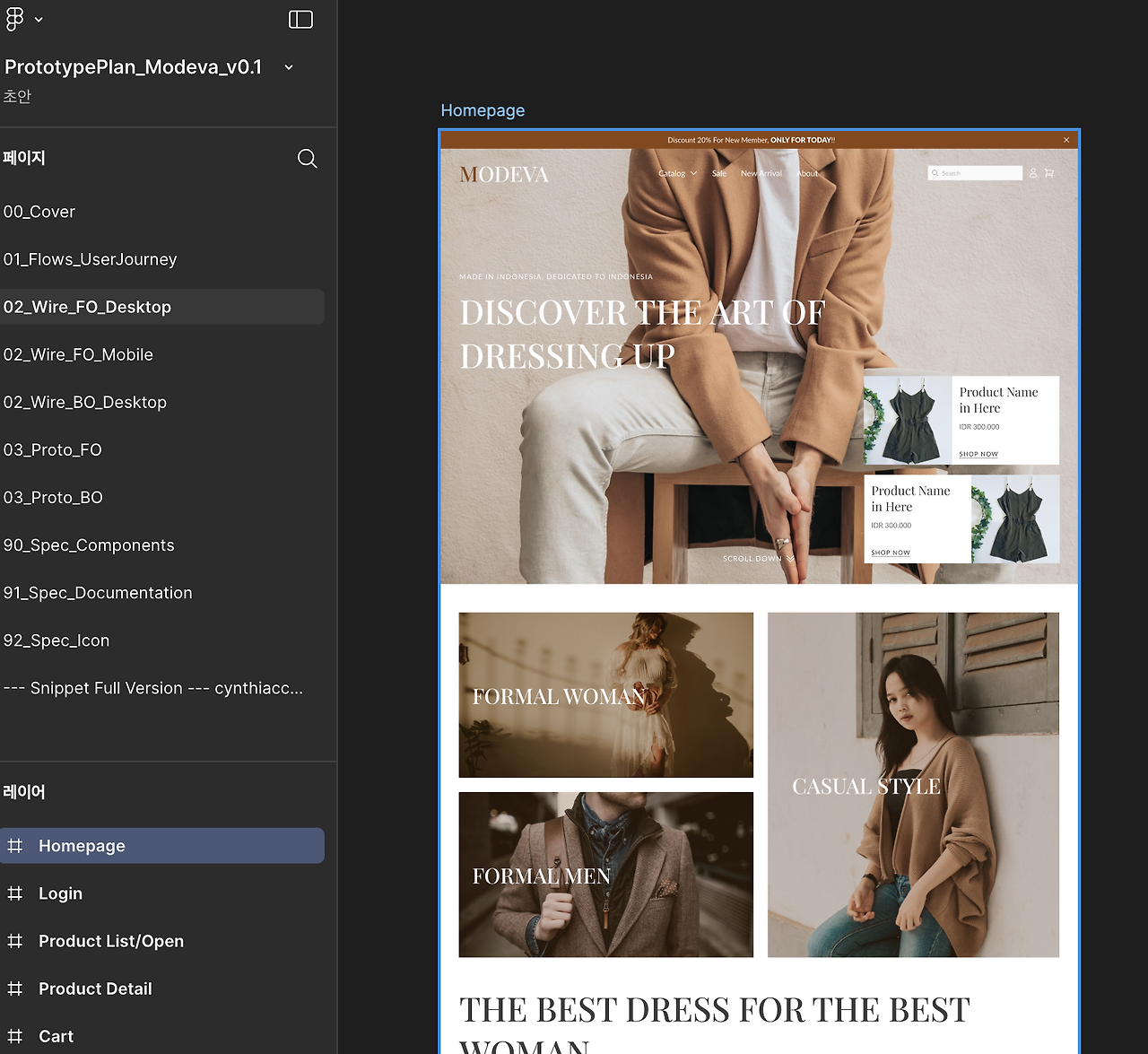Click the MODEVA logo in the design

tap(504, 175)
